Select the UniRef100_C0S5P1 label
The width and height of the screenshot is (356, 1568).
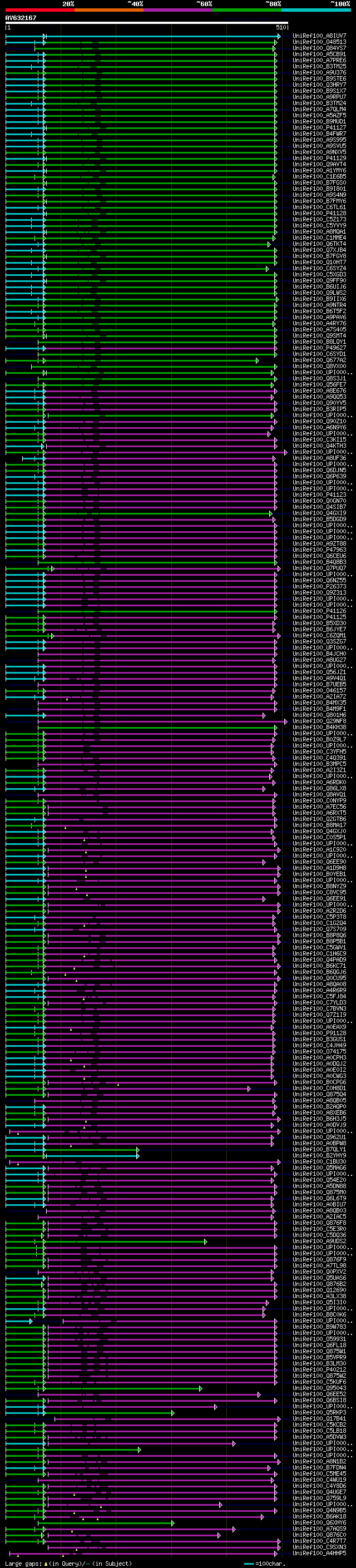319,837
